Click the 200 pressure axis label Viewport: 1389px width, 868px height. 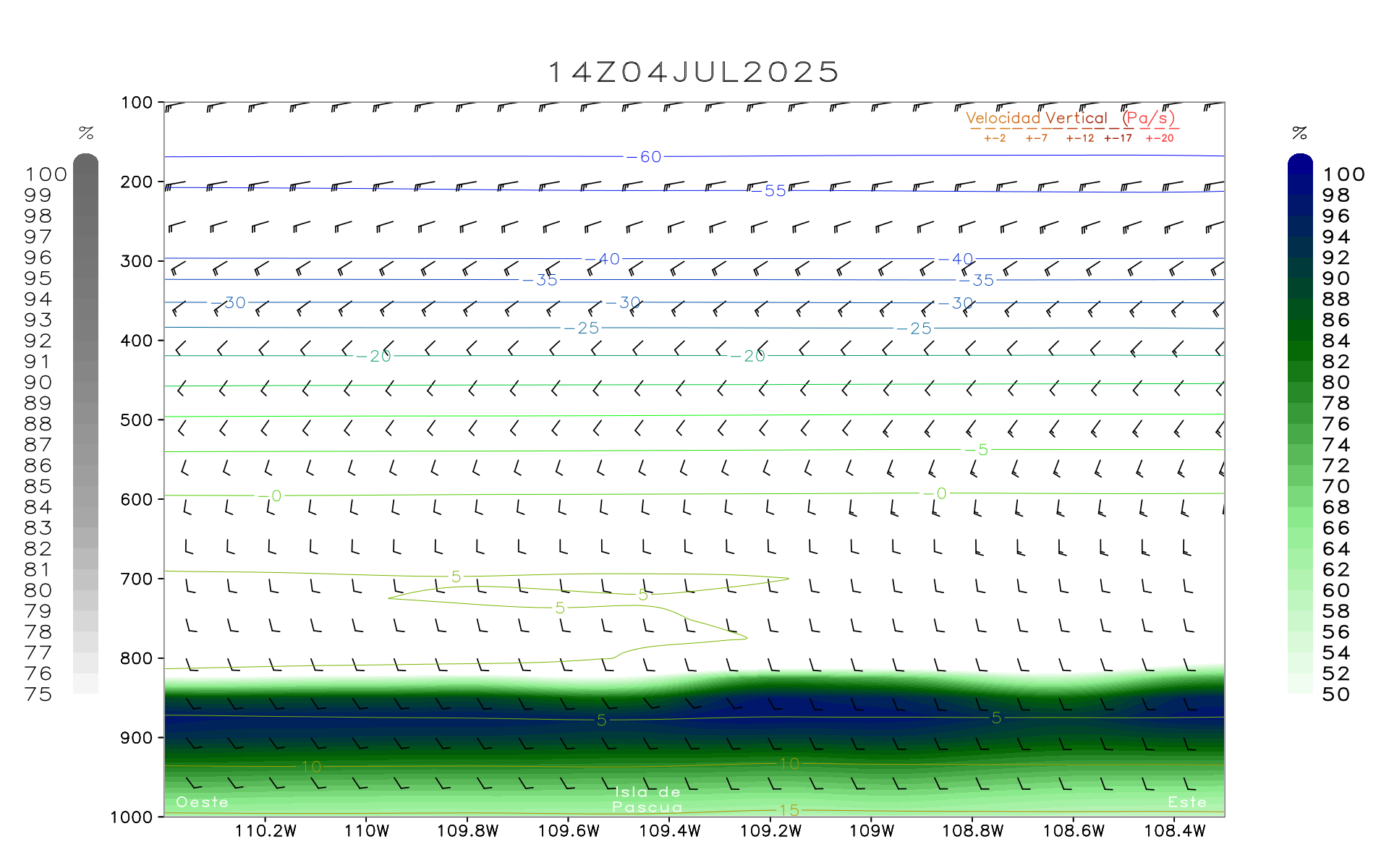[x=137, y=182]
